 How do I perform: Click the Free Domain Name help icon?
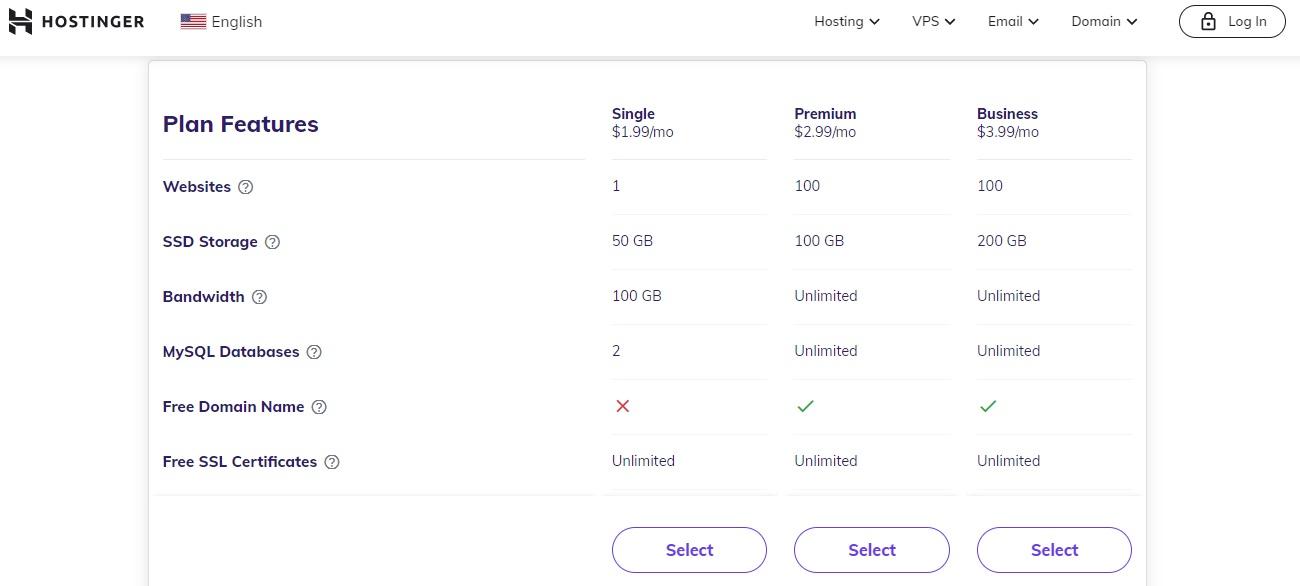319,407
